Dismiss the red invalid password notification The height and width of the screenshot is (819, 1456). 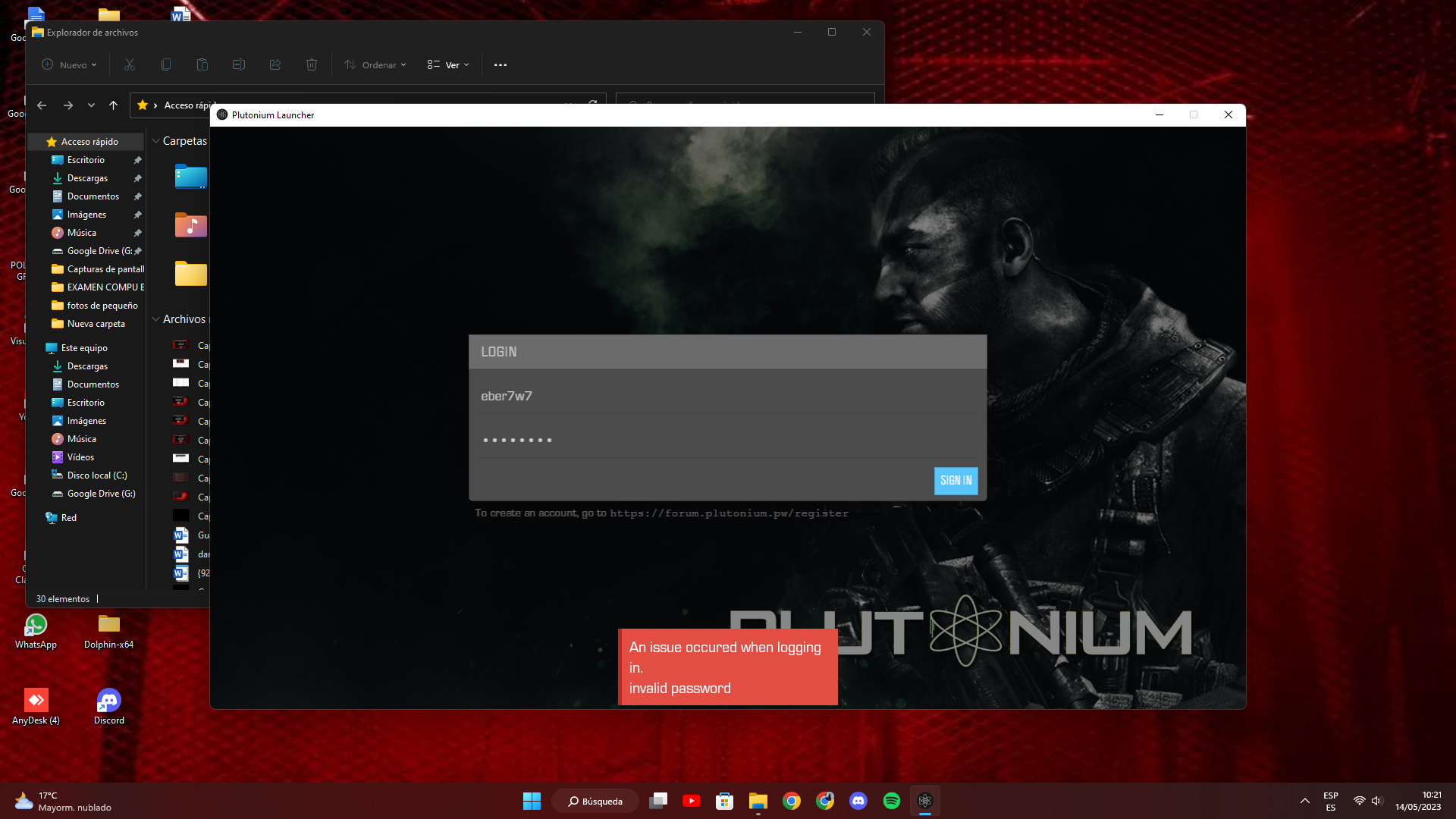click(728, 667)
